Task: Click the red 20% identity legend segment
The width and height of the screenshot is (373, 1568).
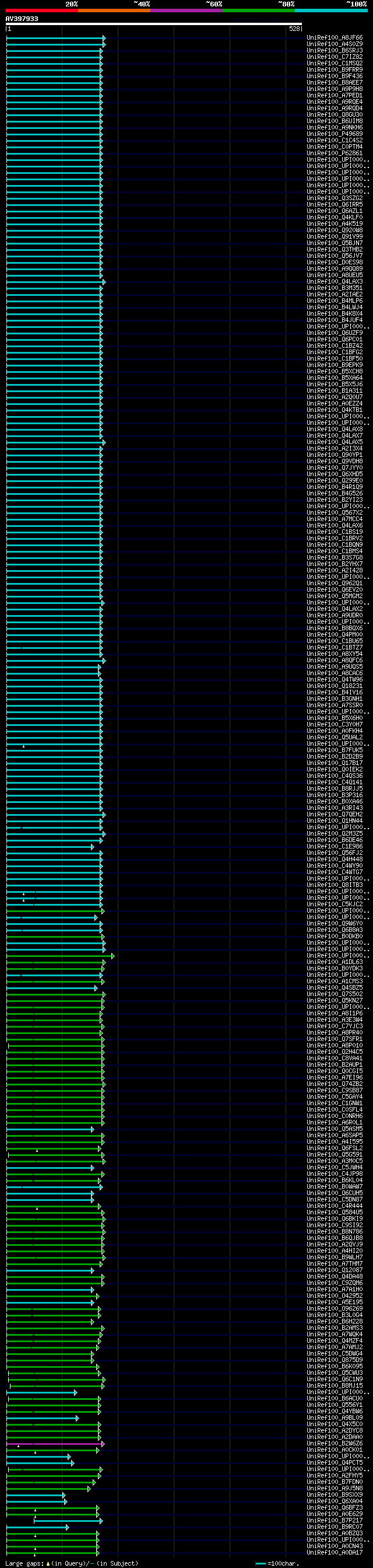Action: [41, 11]
